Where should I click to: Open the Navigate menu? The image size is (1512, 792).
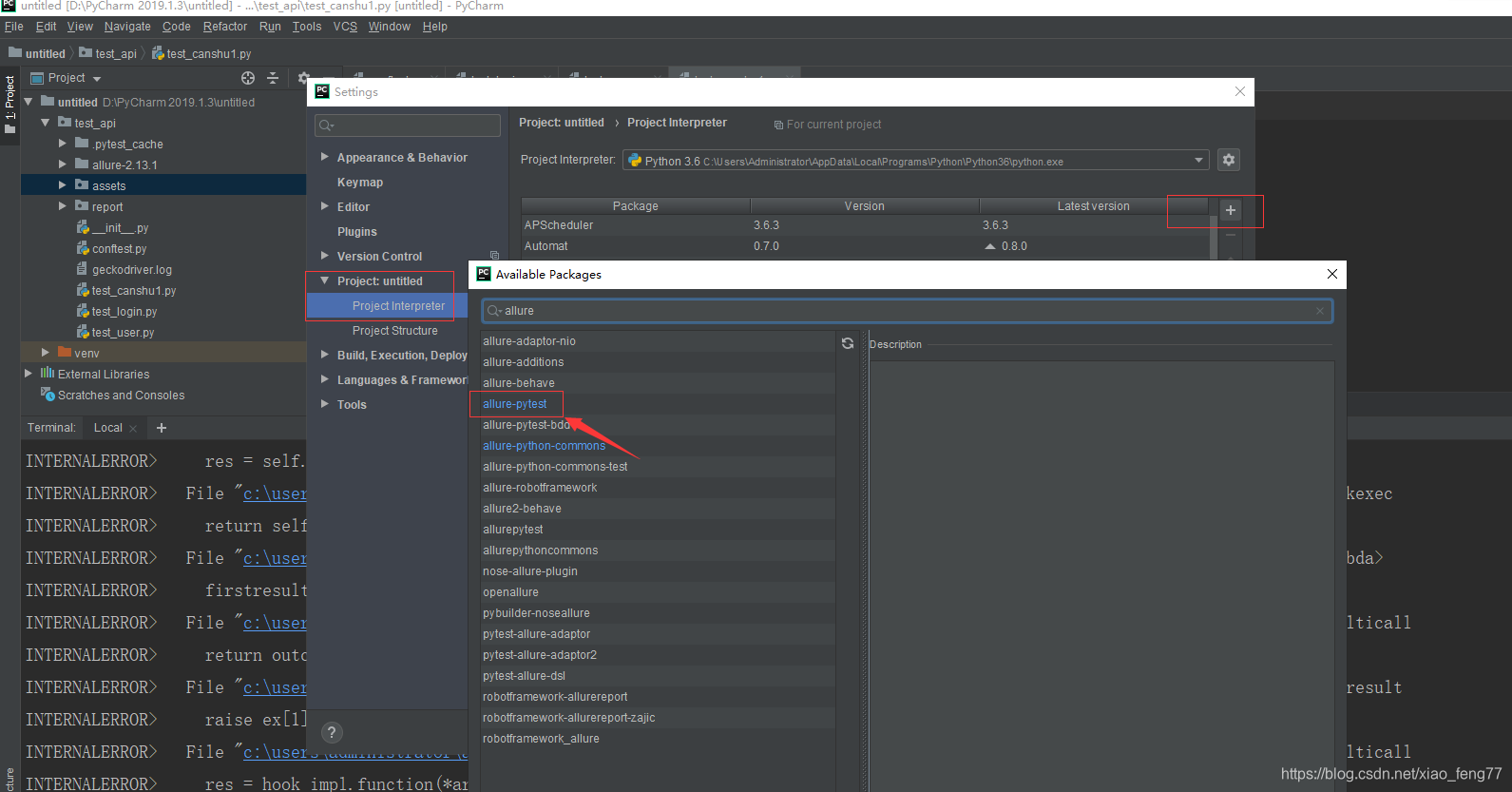tap(127, 27)
